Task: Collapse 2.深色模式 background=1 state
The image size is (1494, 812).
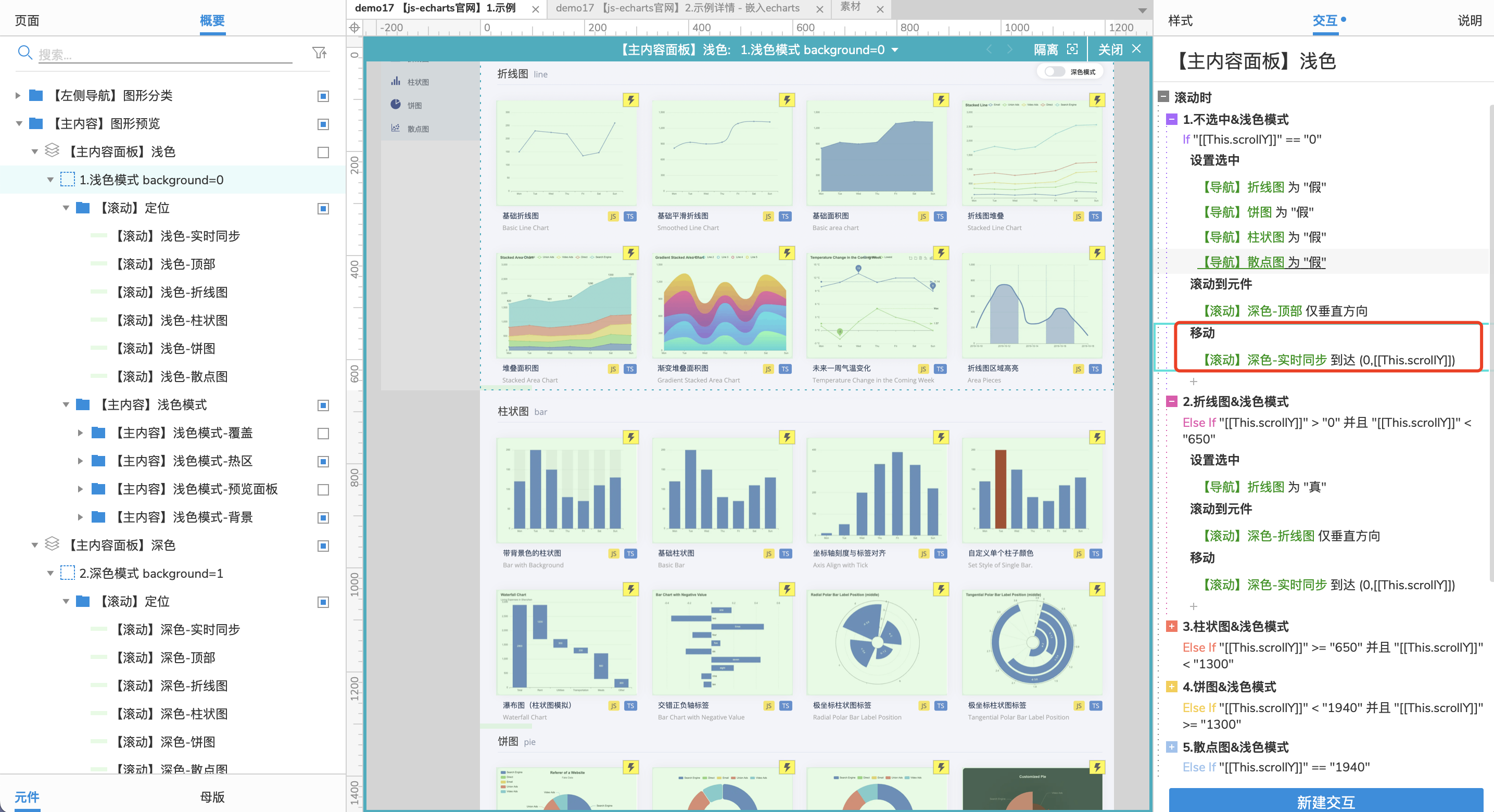Action: [x=50, y=573]
